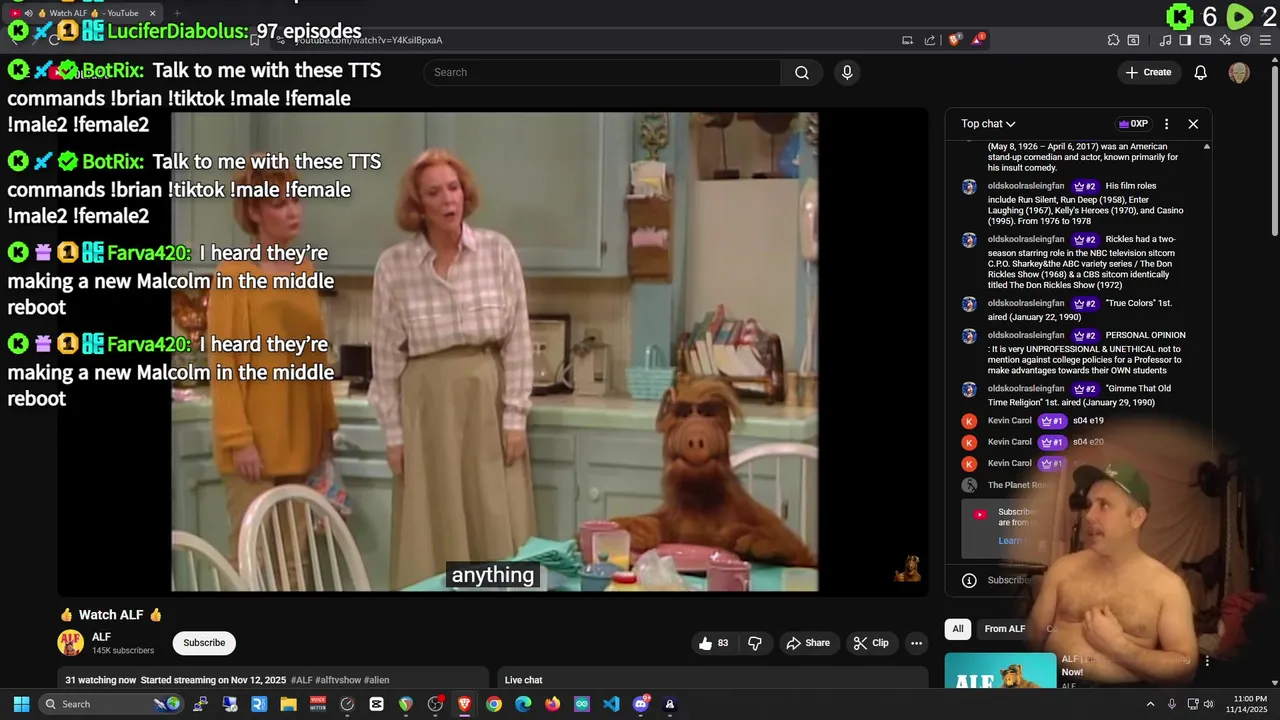Open the system tray volume control
The height and width of the screenshot is (720, 1280).
pos(1209,704)
